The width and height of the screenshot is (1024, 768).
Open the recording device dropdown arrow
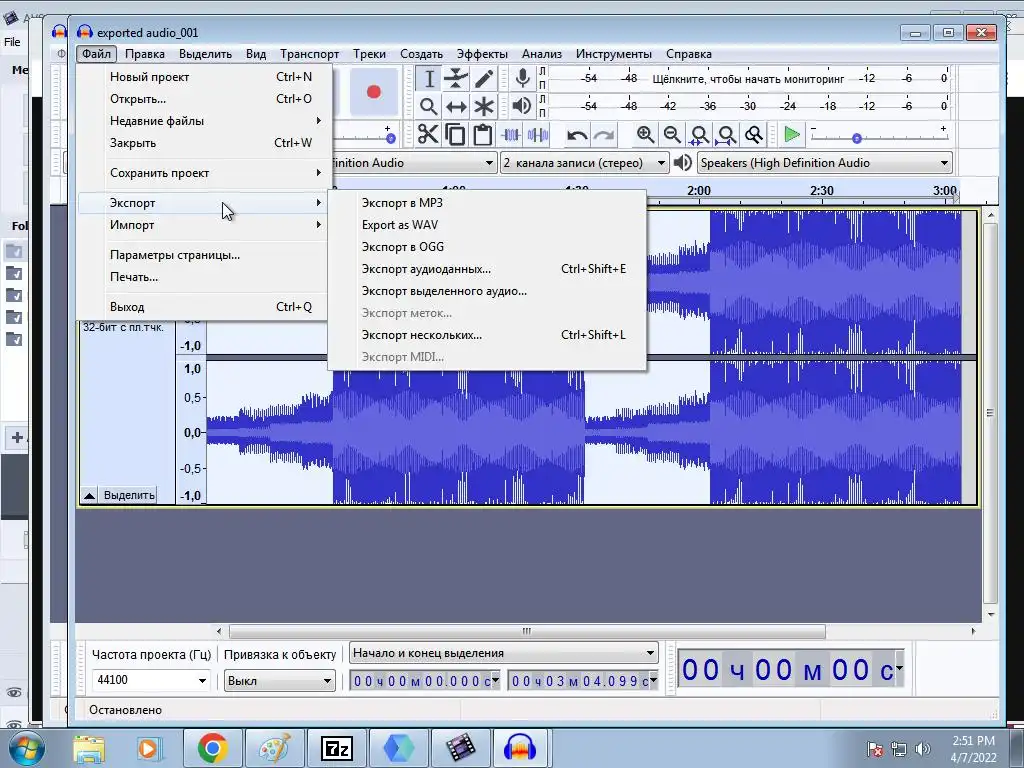coord(489,163)
